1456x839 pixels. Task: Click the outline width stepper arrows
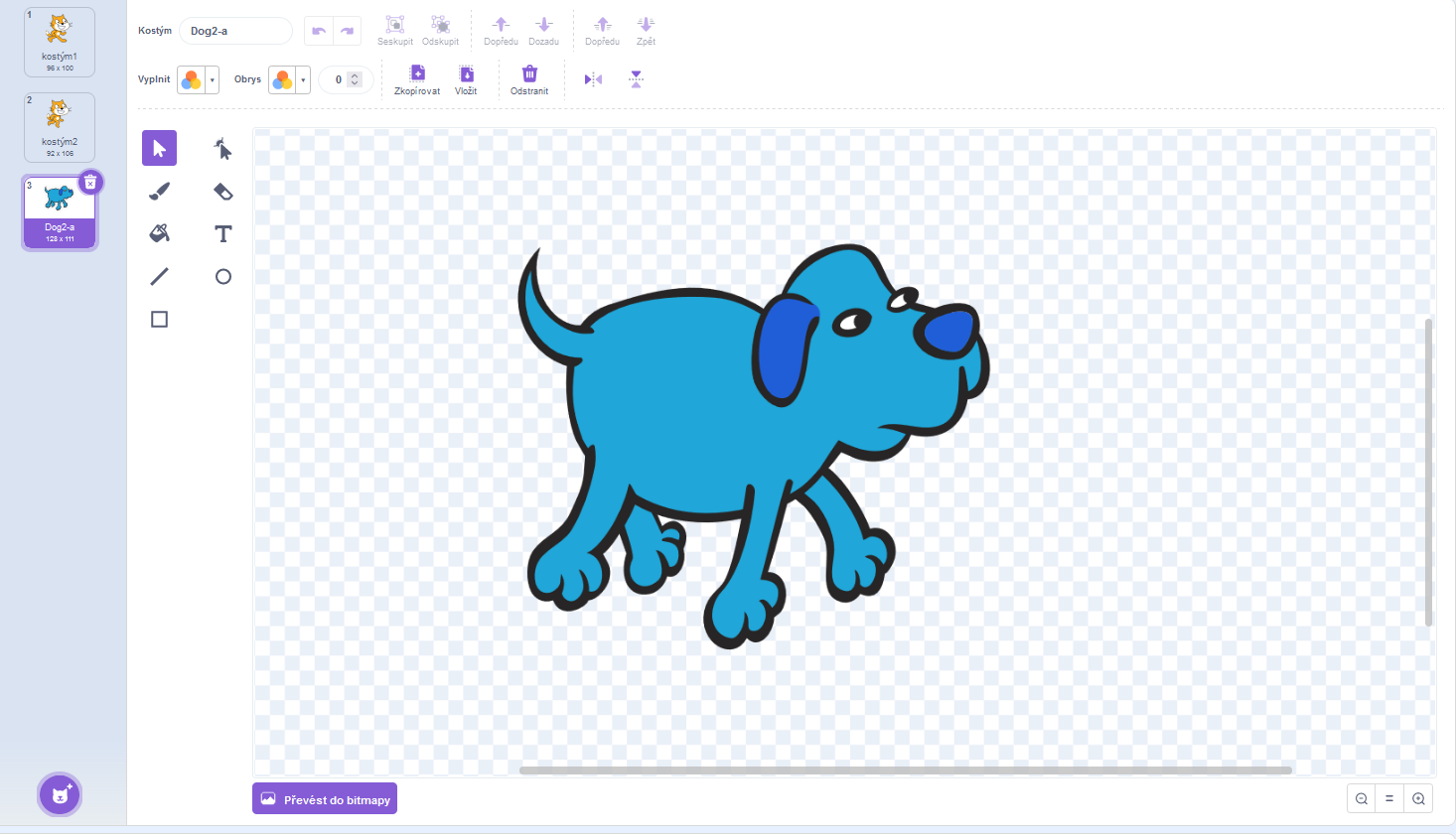[x=355, y=79]
